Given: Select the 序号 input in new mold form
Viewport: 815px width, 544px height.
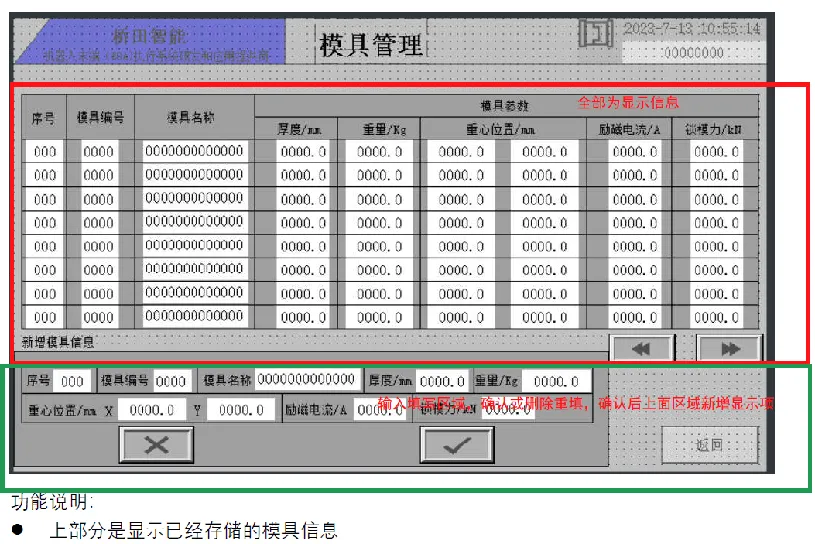Looking at the screenshot, I should click(71, 381).
